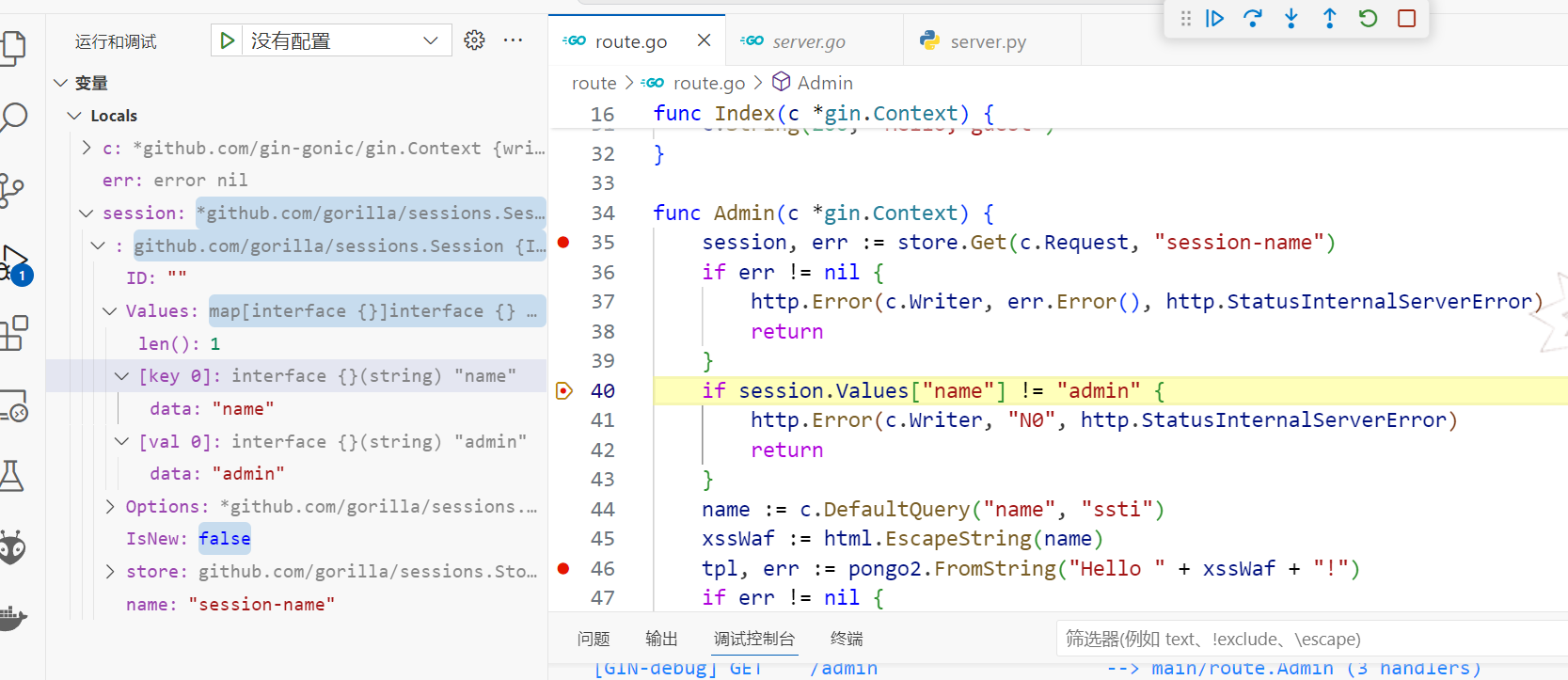Restart the debug session
Image resolution: width=1568 pixels, height=680 pixels.
1368,19
